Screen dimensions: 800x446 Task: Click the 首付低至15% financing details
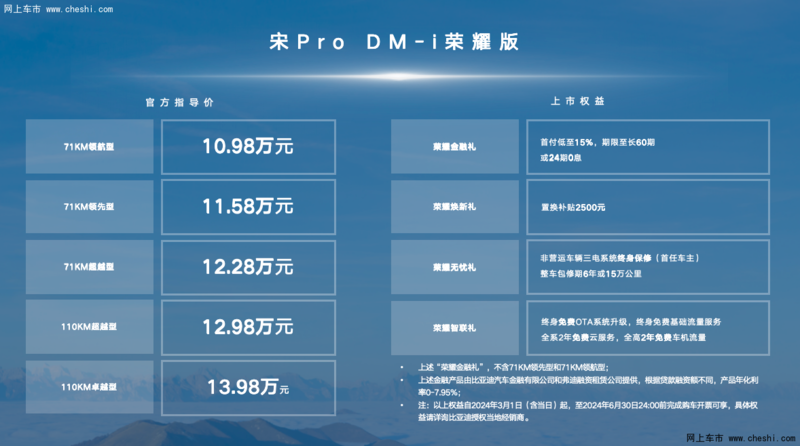648,147
